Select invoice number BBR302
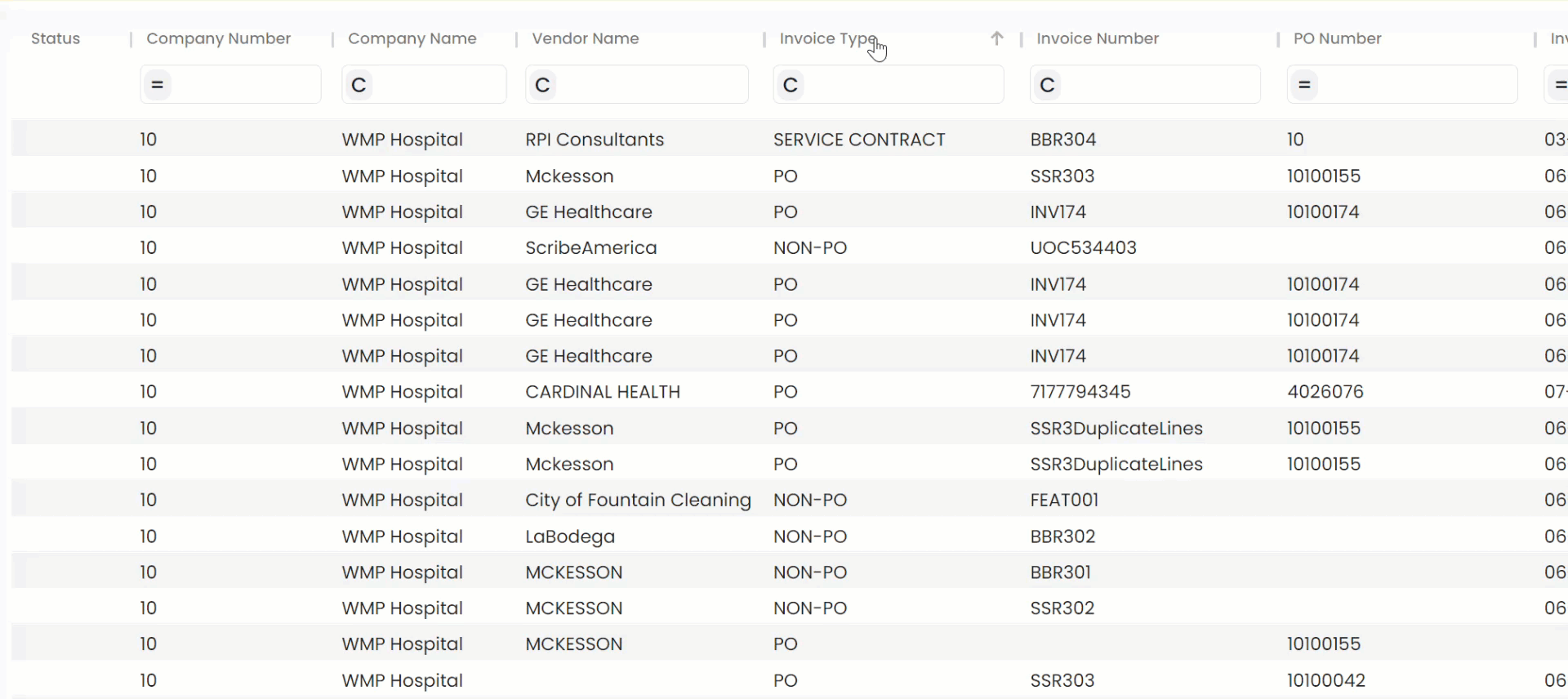The height and width of the screenshot is (699, 1568). pos(1062,536)
